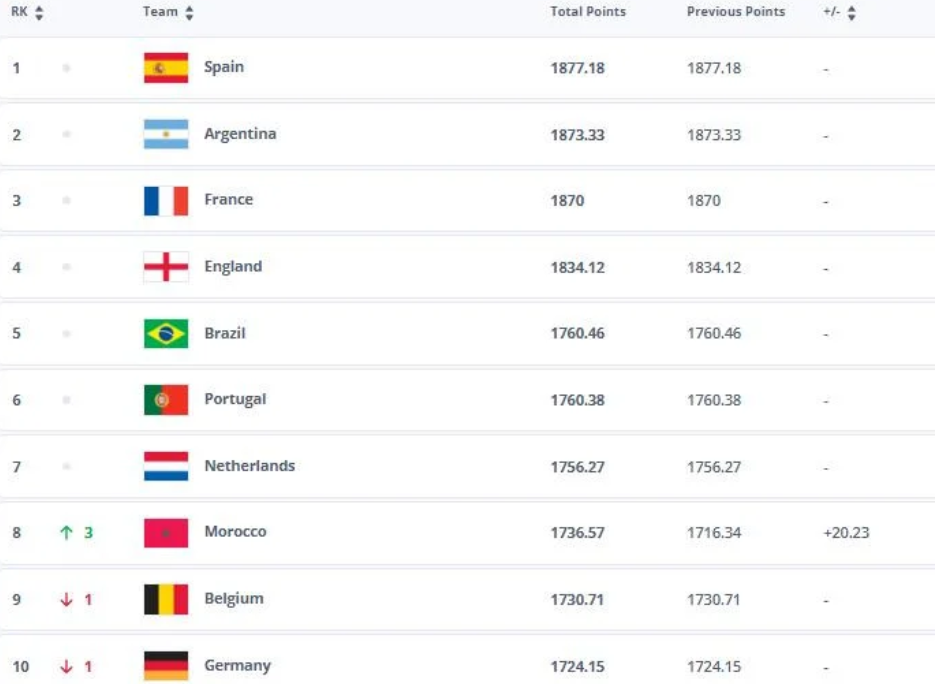The image size is (937, 684).
Task: Click Morocco's green up-arrow rank change
Action: tap(67, 533)
